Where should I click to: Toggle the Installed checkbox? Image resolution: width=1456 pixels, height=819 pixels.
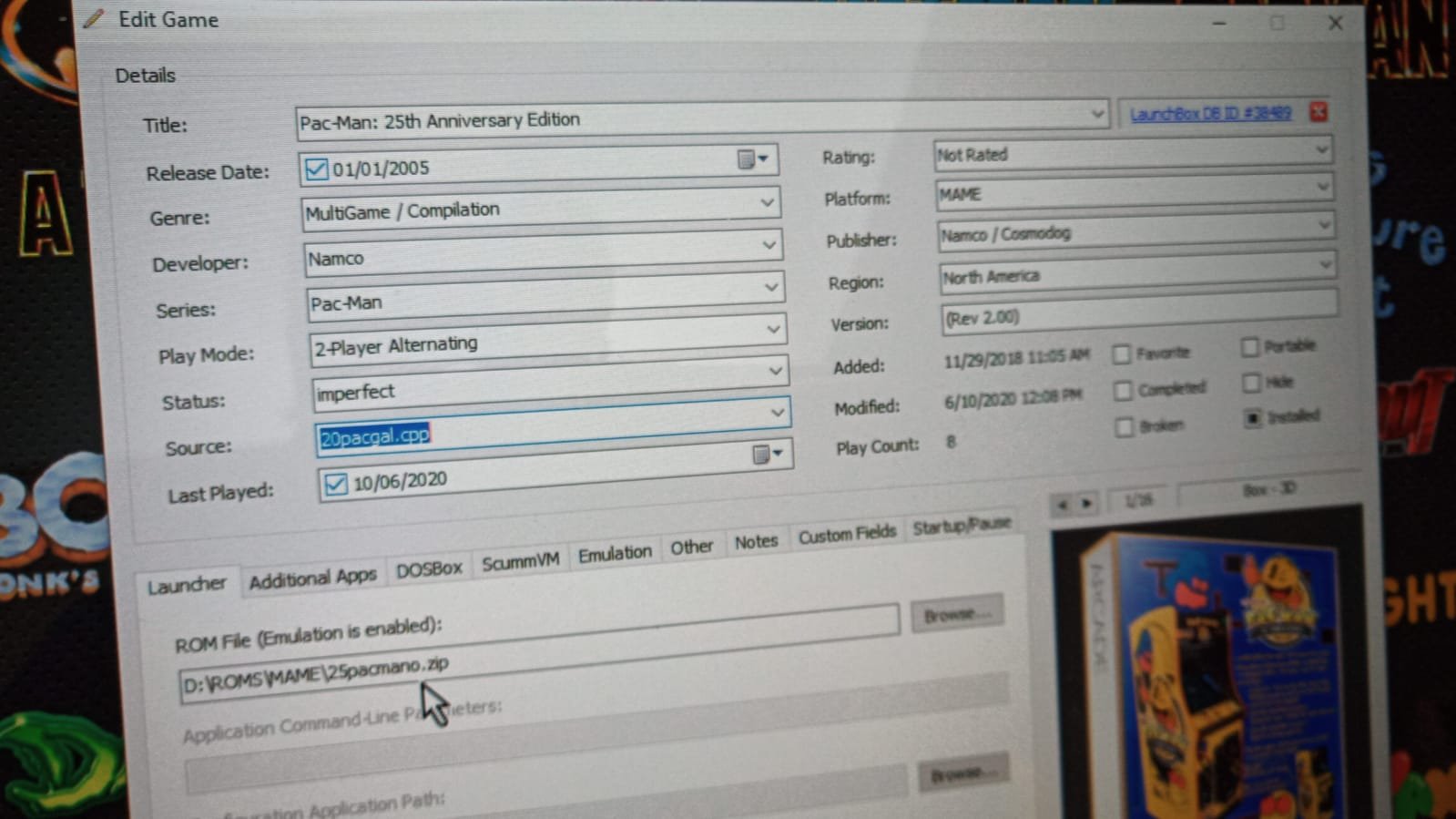pos(1253,418)
